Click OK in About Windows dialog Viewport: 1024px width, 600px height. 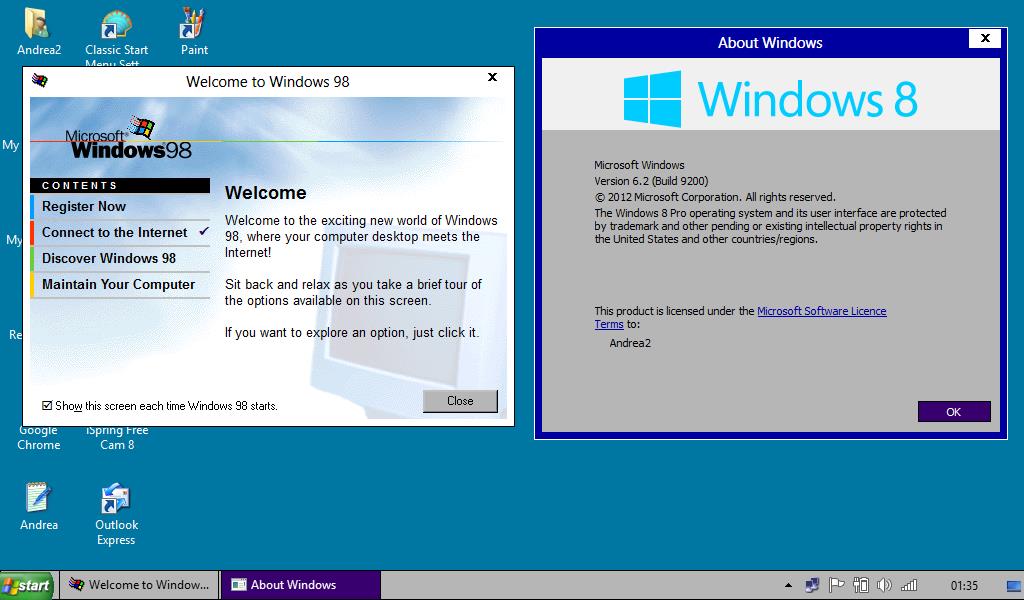click(x=954, y=412)
